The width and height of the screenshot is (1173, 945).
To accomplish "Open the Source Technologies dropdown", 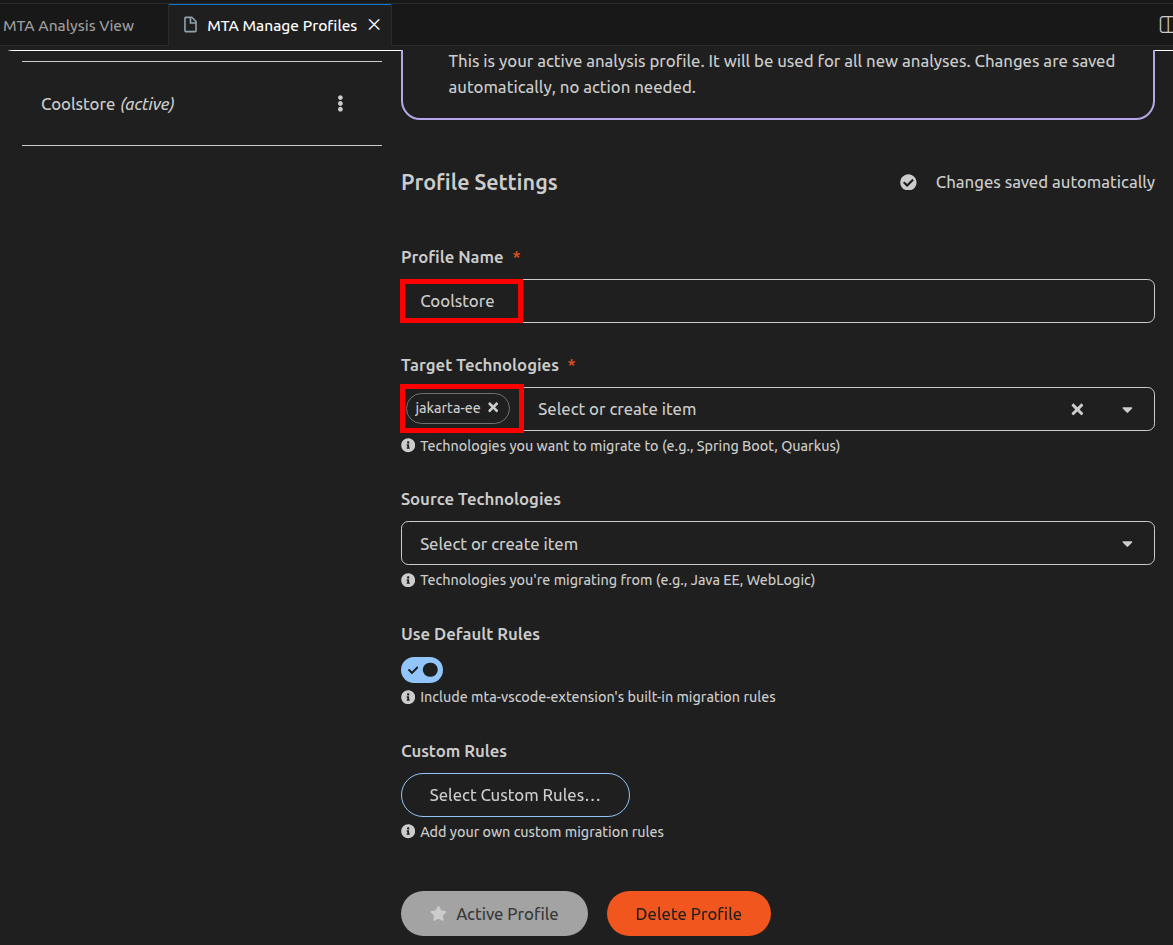I will 777,543.
